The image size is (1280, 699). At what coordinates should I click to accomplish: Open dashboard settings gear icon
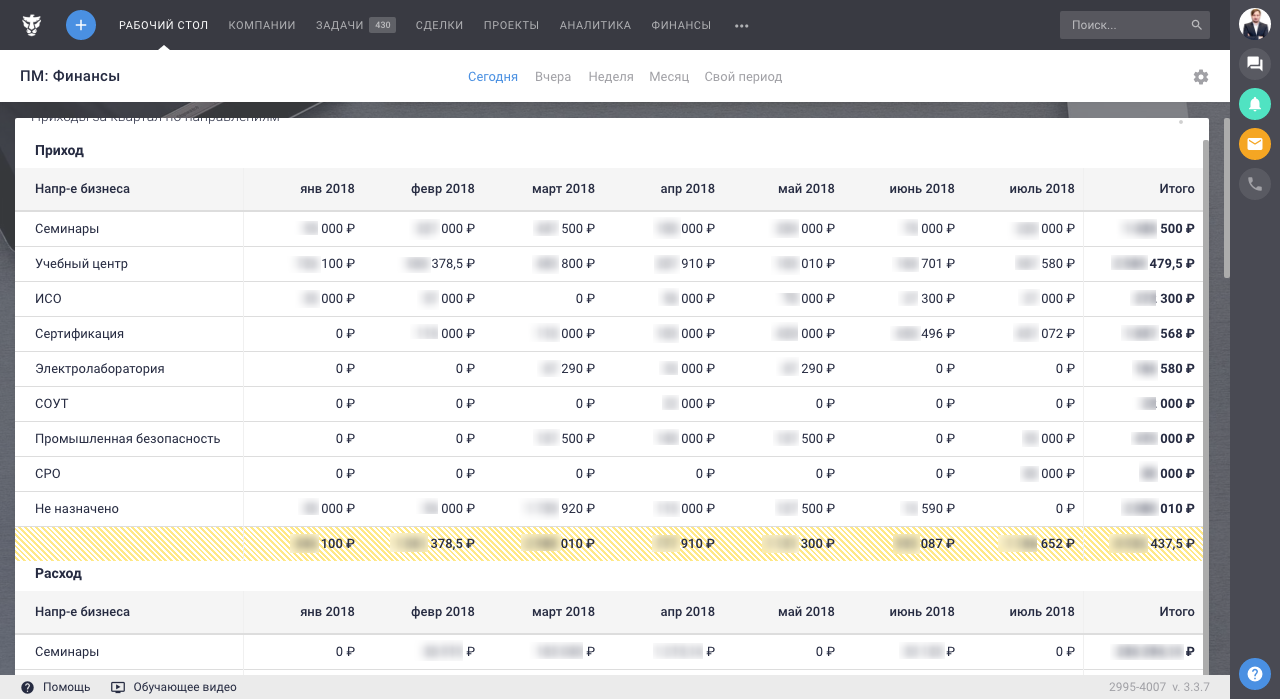[1201, 77]
